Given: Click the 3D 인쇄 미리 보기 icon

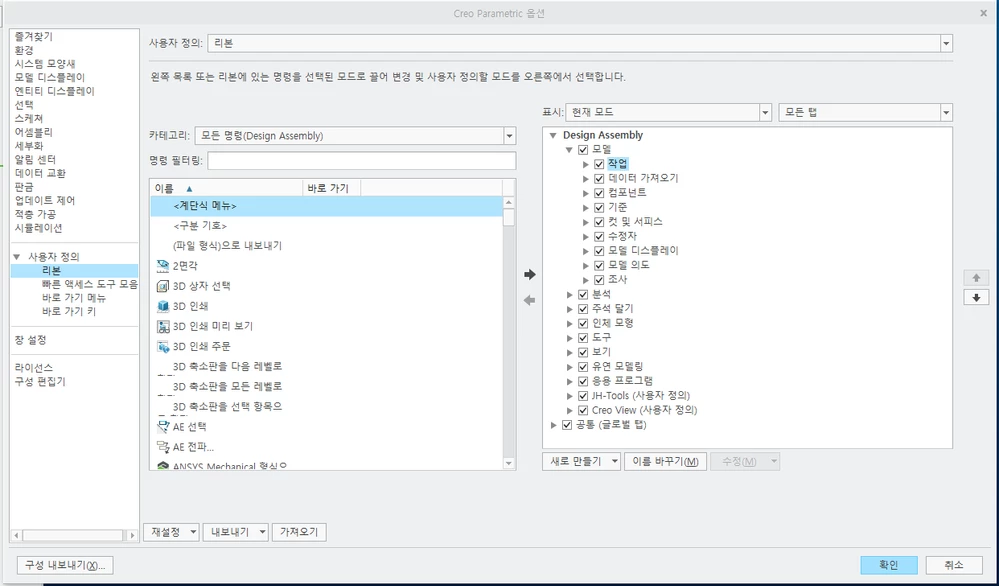Looking at the screenshot, I should click(162, 326).
